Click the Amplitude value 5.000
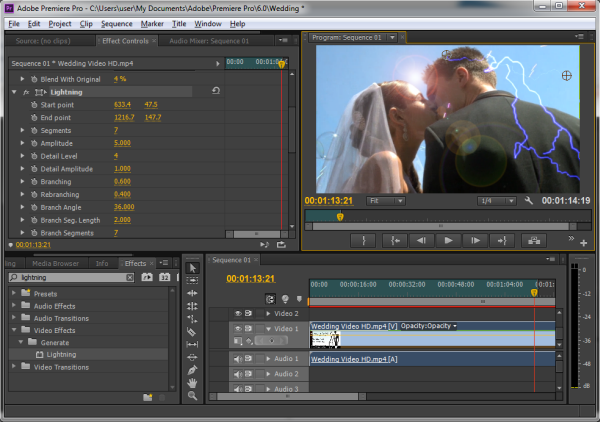600x422 pixels. pyautogui.click(x=122, y=143)
